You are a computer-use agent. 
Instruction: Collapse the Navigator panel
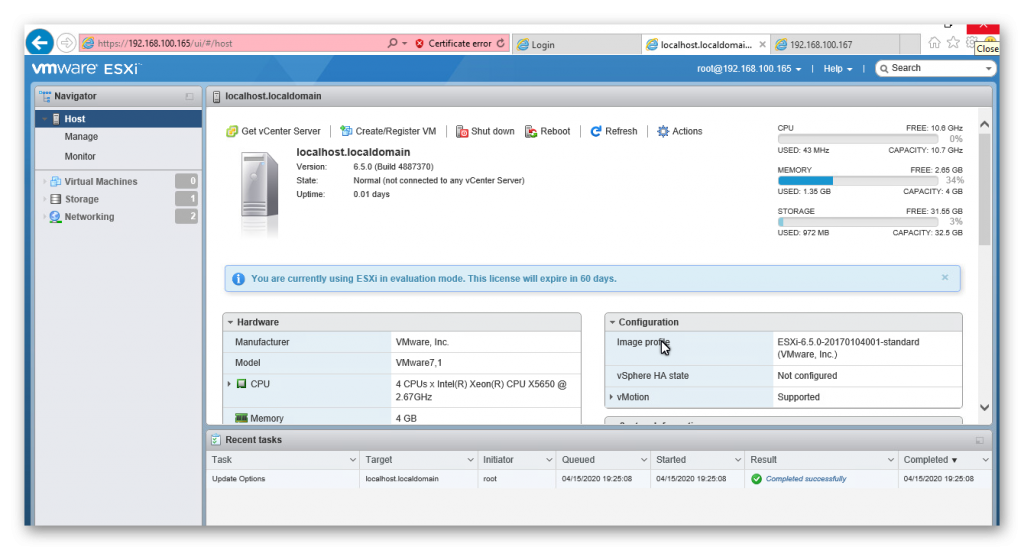[189, 96]
